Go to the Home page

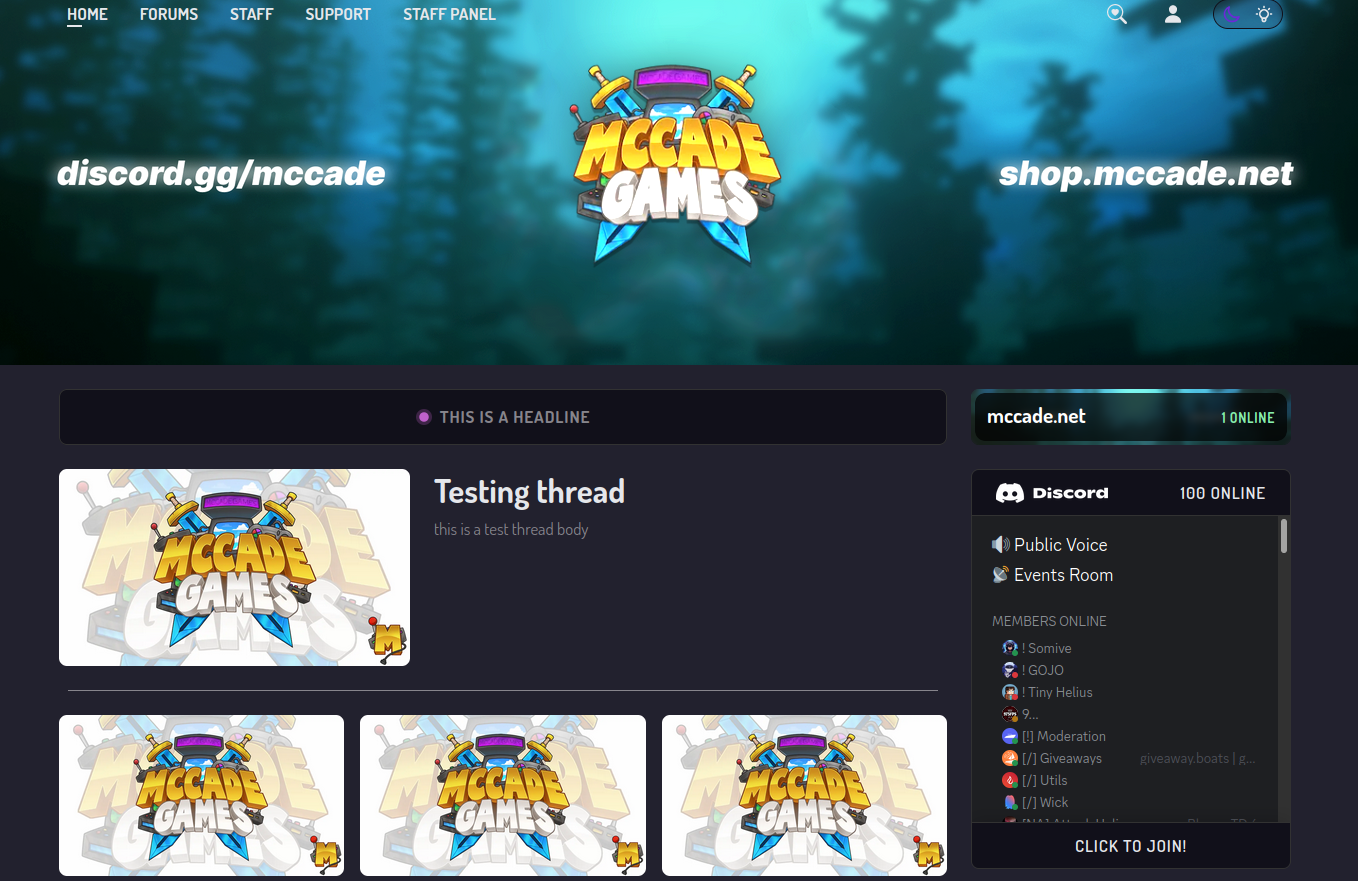(x=87, y=14)
